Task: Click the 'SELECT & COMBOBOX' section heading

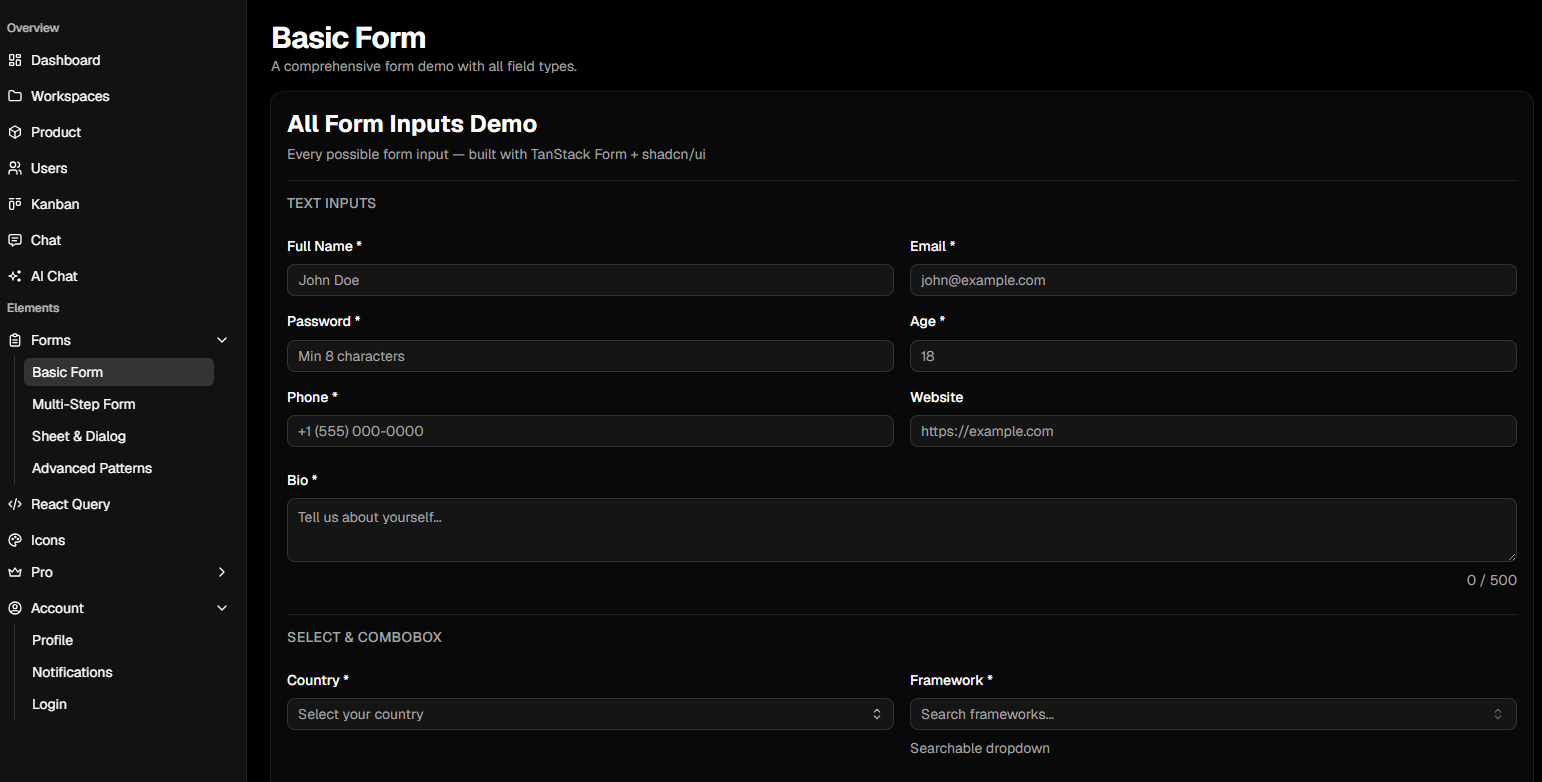Action: coord(364,637)
